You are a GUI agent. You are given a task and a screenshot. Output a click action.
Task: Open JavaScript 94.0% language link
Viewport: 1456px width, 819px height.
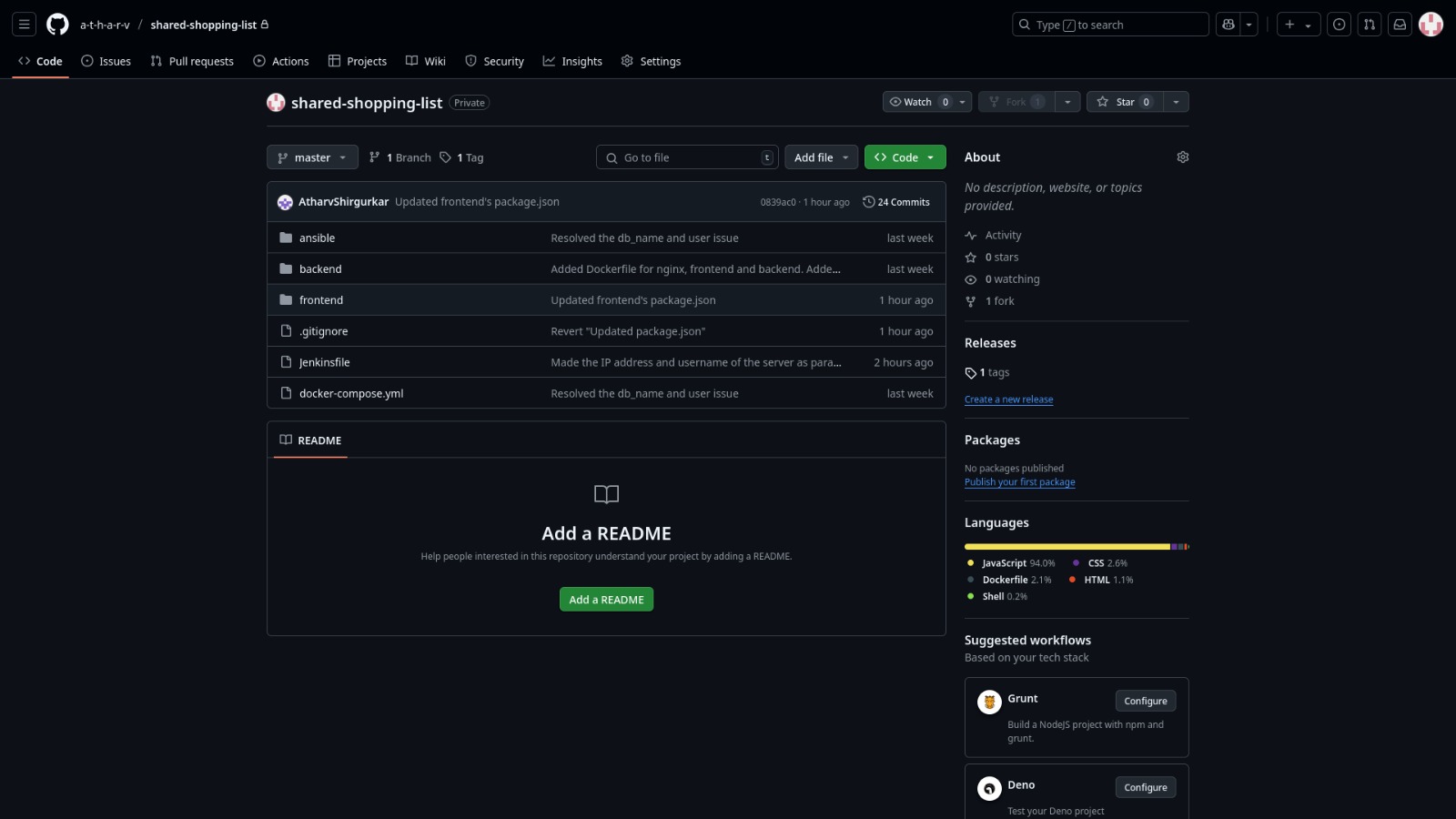[x=1010, y=563]
